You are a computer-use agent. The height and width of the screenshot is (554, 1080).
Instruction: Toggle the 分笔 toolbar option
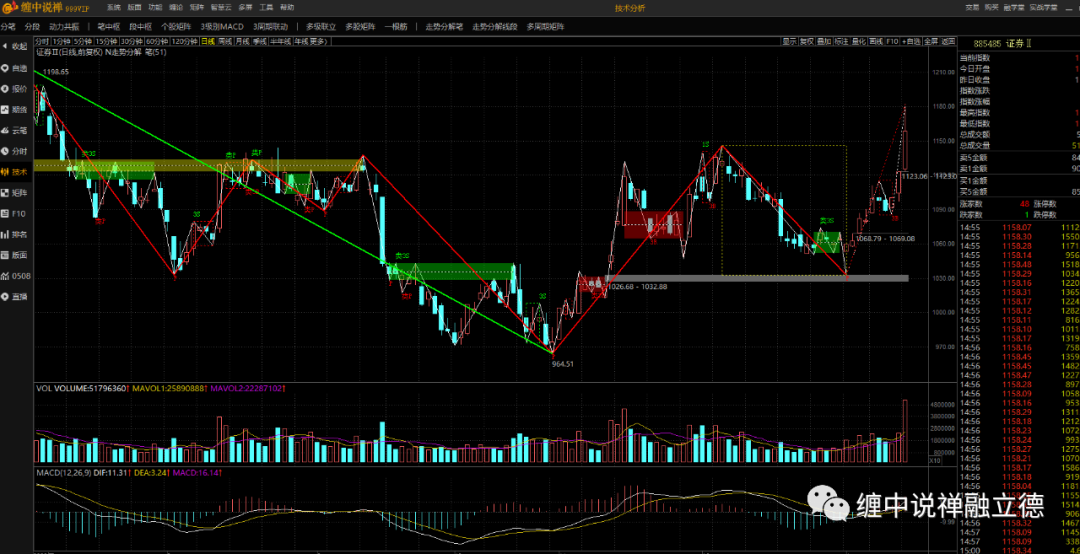pos(8,26)
